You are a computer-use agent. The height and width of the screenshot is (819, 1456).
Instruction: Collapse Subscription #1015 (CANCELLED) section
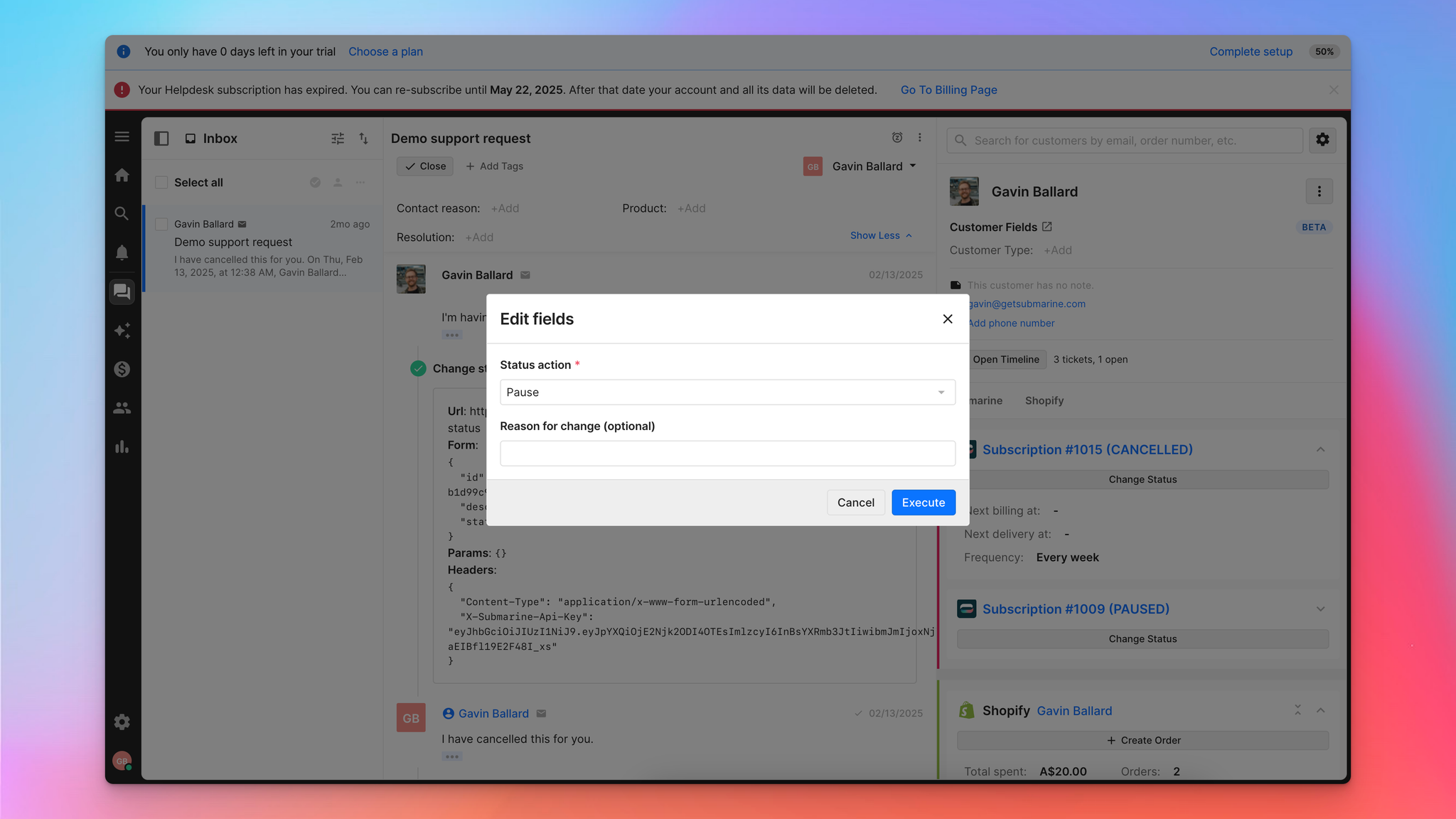1320,449
